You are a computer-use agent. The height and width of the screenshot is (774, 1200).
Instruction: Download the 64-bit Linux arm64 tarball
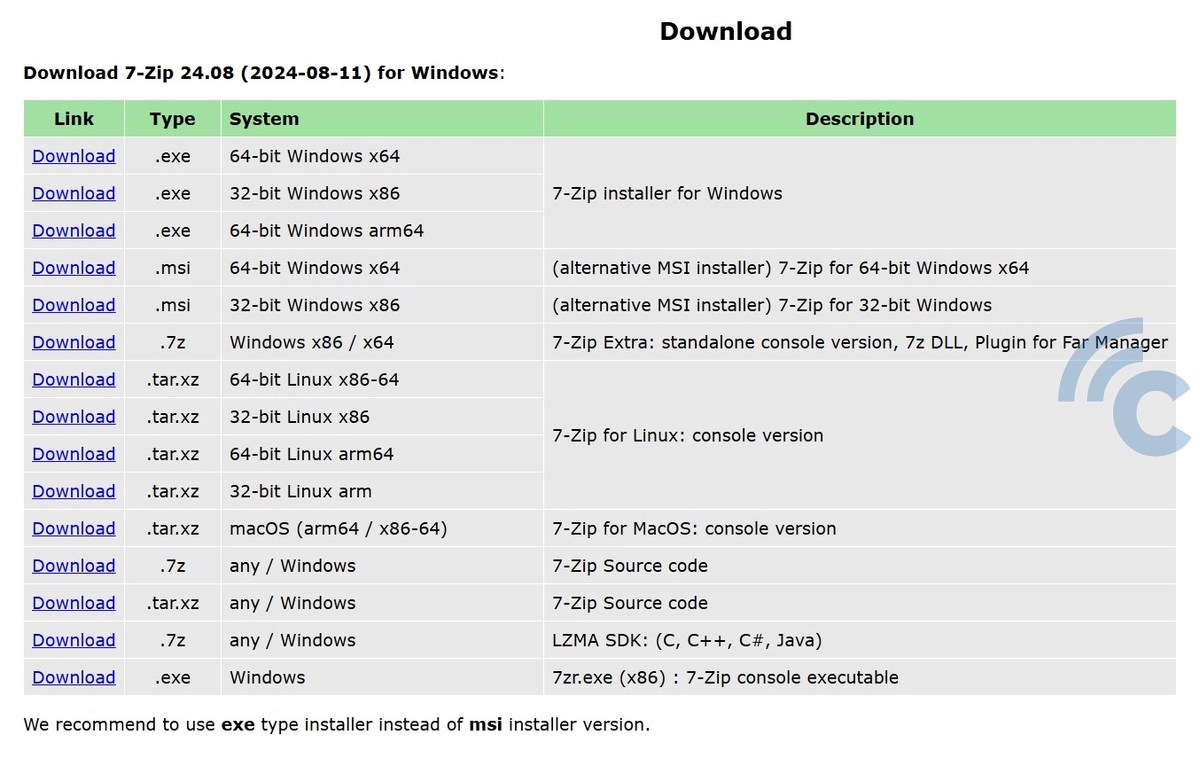point(74,454)
